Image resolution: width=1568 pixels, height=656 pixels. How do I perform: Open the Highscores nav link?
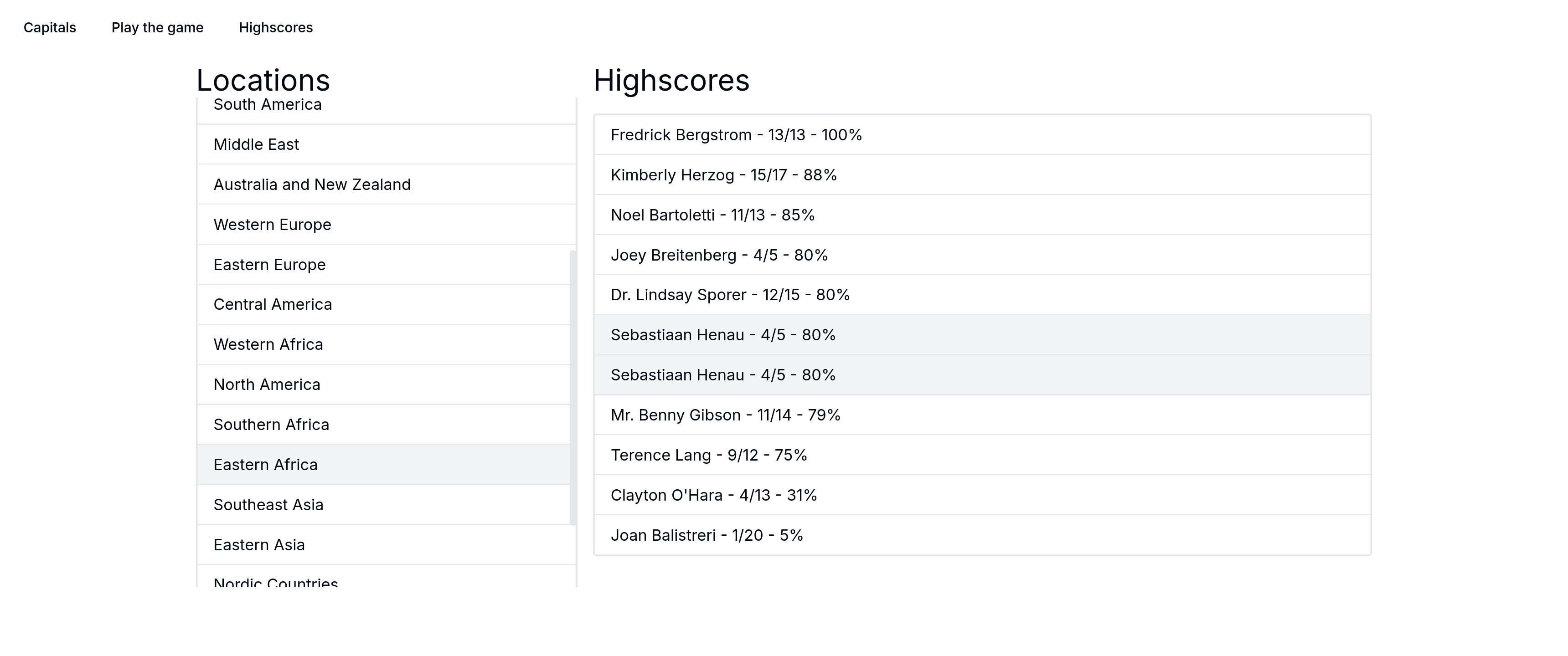(x=276, y=27)
